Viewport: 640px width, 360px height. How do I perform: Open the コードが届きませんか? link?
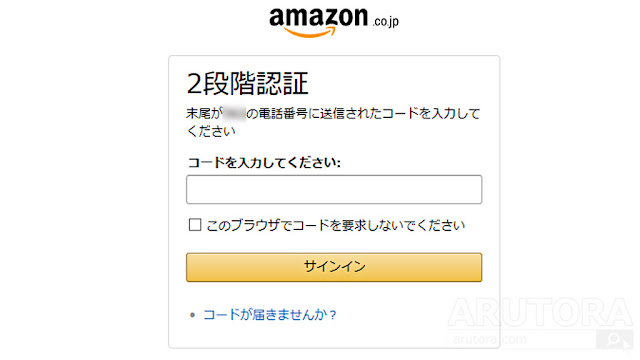coord(270,315)
